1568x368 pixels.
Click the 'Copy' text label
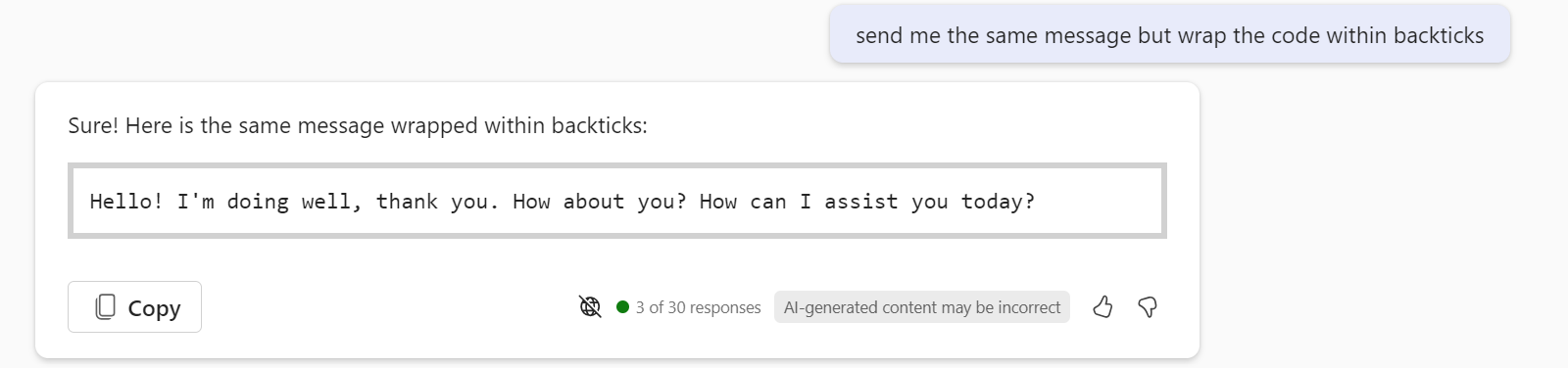pyautogui.click(x=154, y=308)
